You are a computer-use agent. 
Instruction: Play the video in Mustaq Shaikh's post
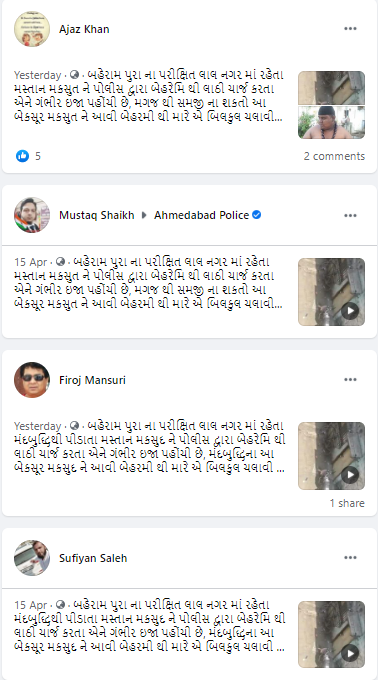350,311
